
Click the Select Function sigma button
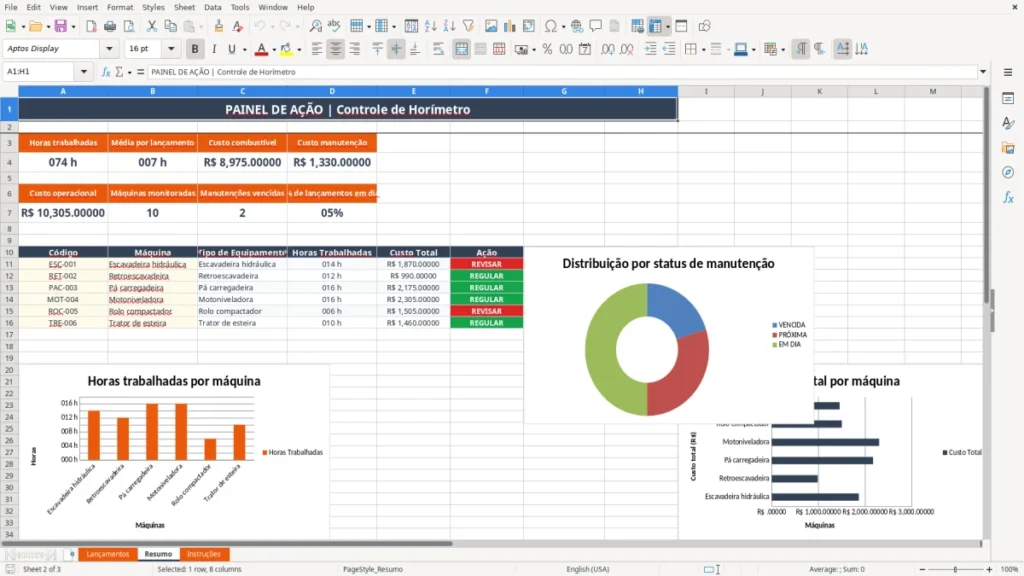point(119,72)
